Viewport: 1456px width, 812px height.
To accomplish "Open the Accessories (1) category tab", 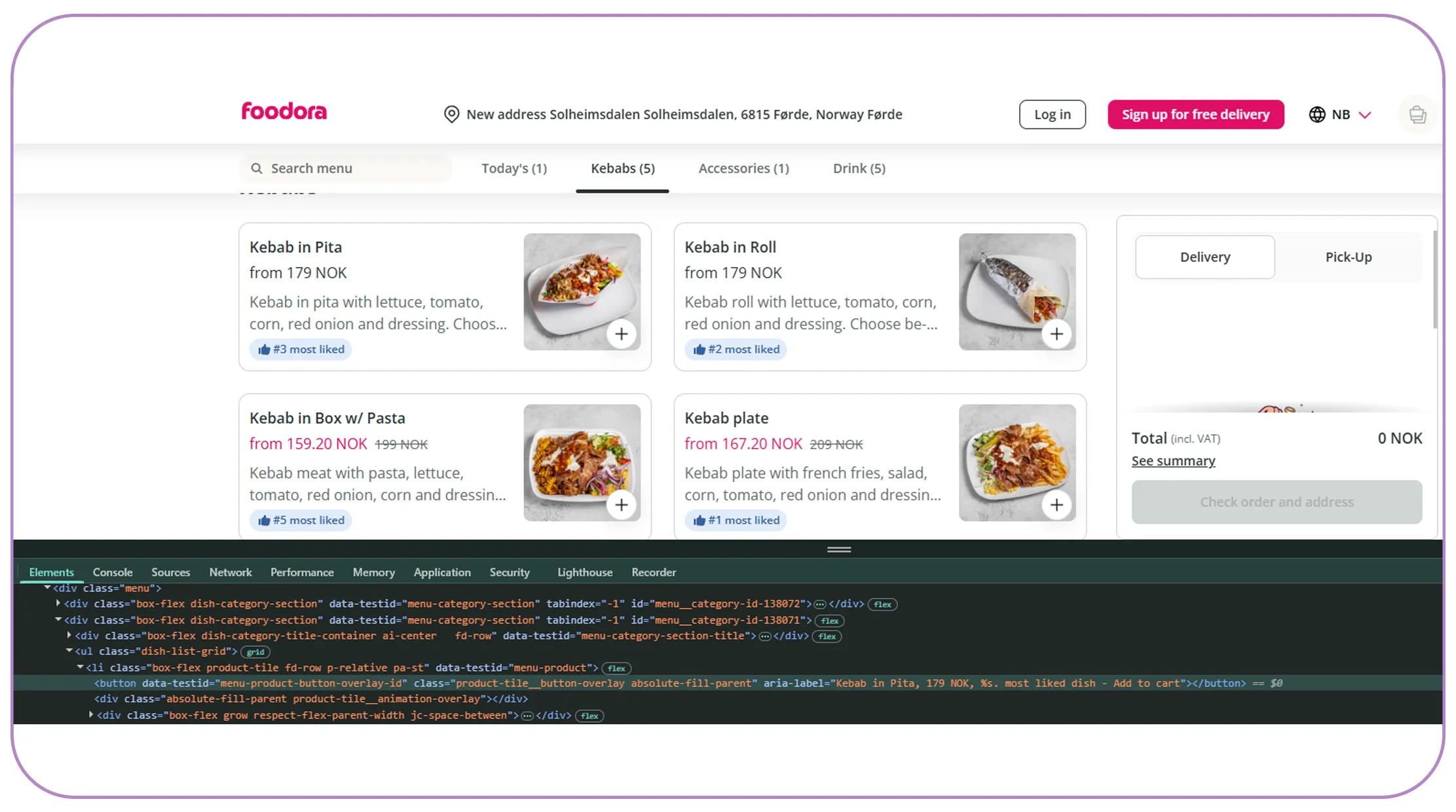I will coord(743,168).
